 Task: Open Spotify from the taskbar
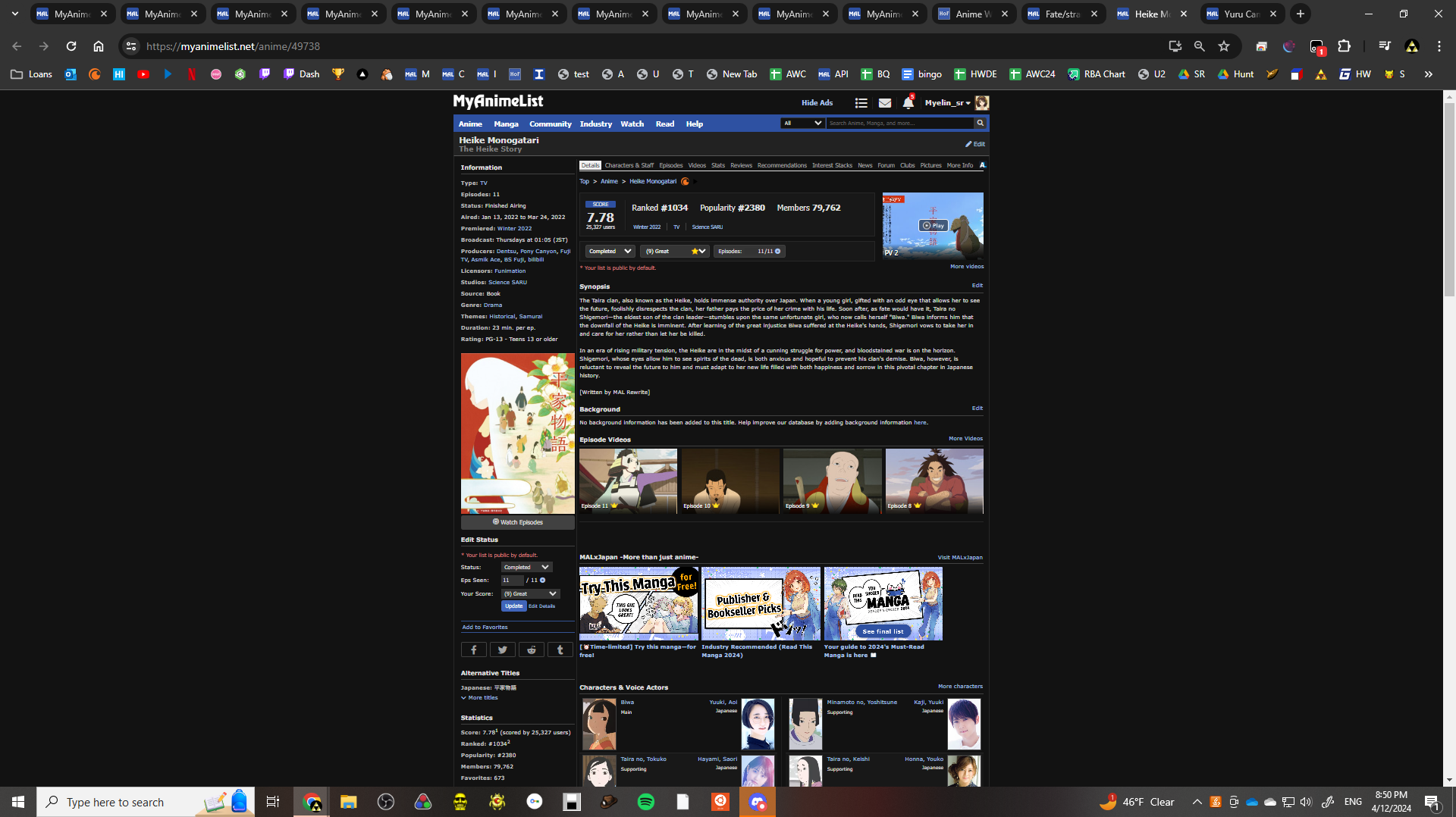tap(646, 802)
